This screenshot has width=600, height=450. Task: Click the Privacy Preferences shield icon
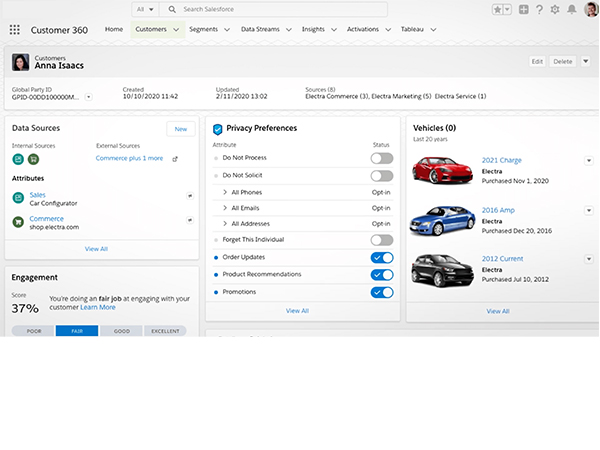point(217,129)
